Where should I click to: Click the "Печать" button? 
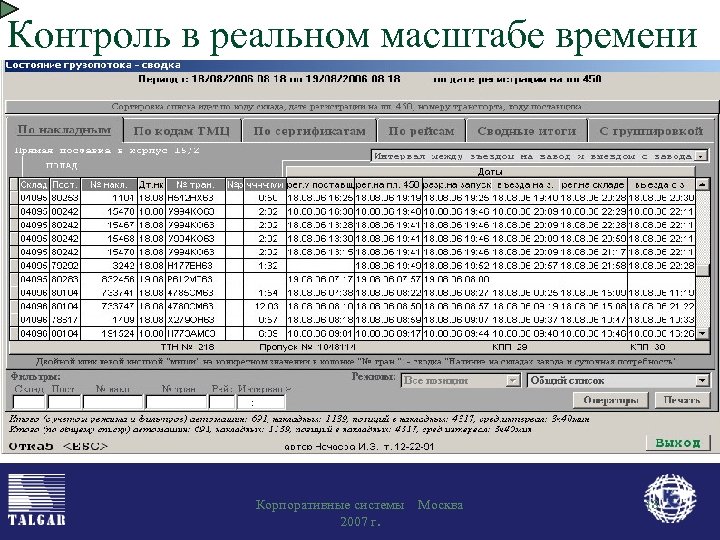coord(682,400)
